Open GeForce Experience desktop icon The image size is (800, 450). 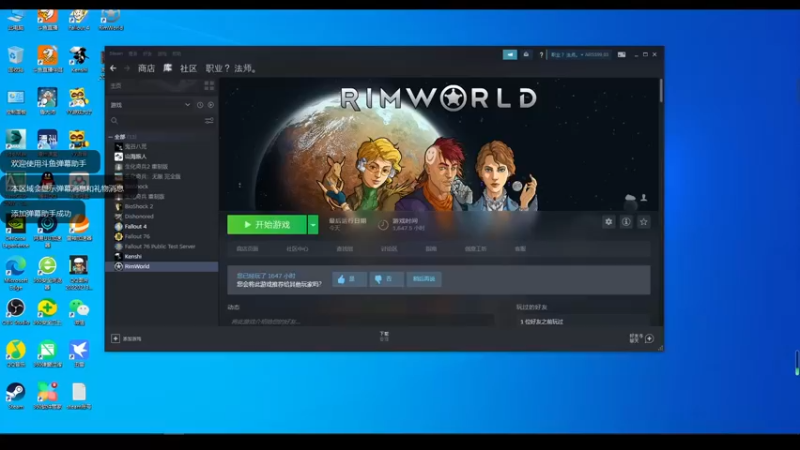[16, 231]
